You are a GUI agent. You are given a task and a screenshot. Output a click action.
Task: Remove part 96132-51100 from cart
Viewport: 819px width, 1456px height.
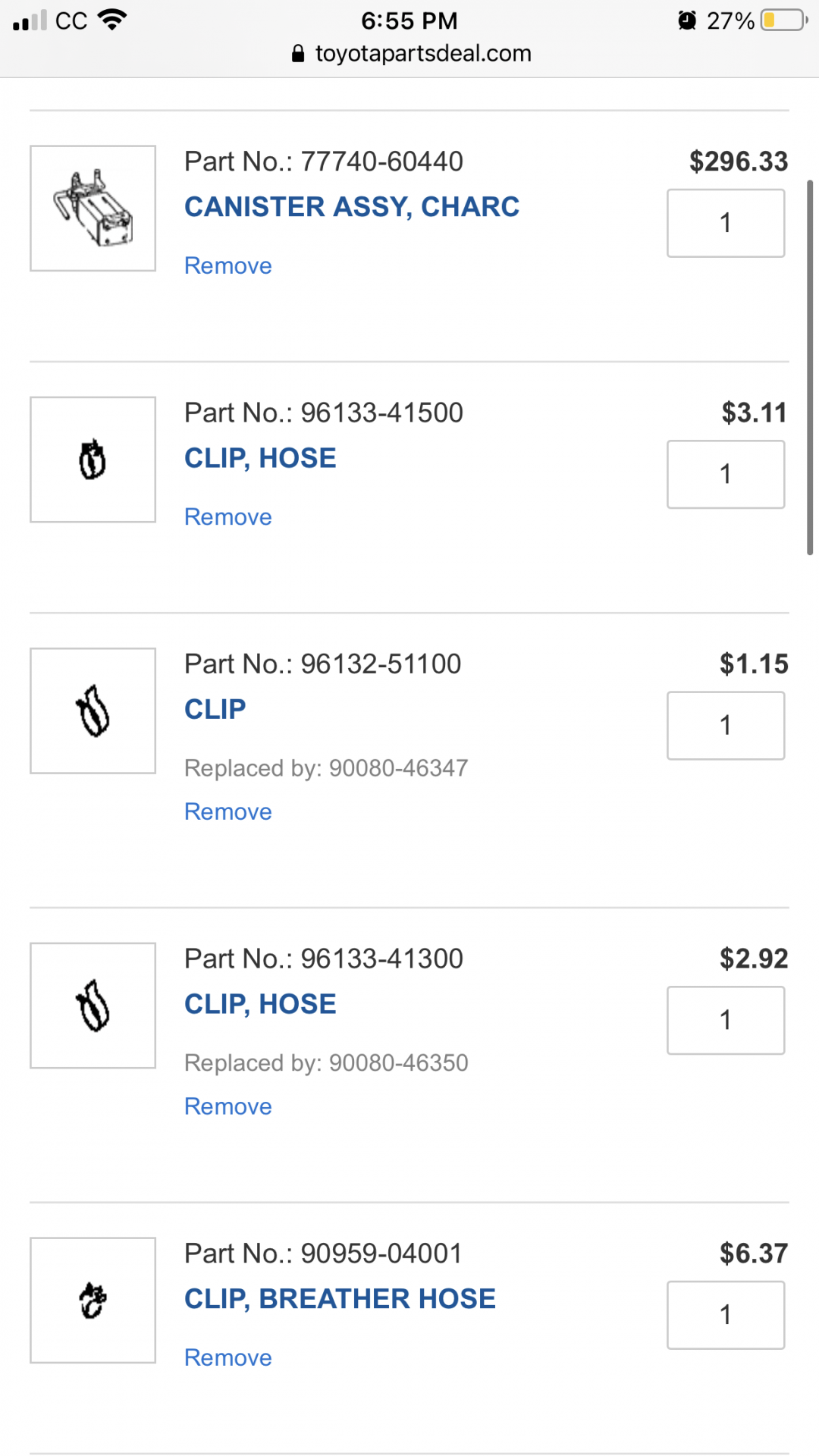coord(228,811)
